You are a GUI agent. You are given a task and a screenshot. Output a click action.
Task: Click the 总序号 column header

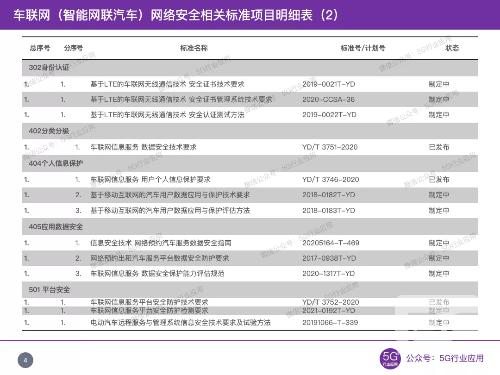pyautogui.click(x=40, y=48)
